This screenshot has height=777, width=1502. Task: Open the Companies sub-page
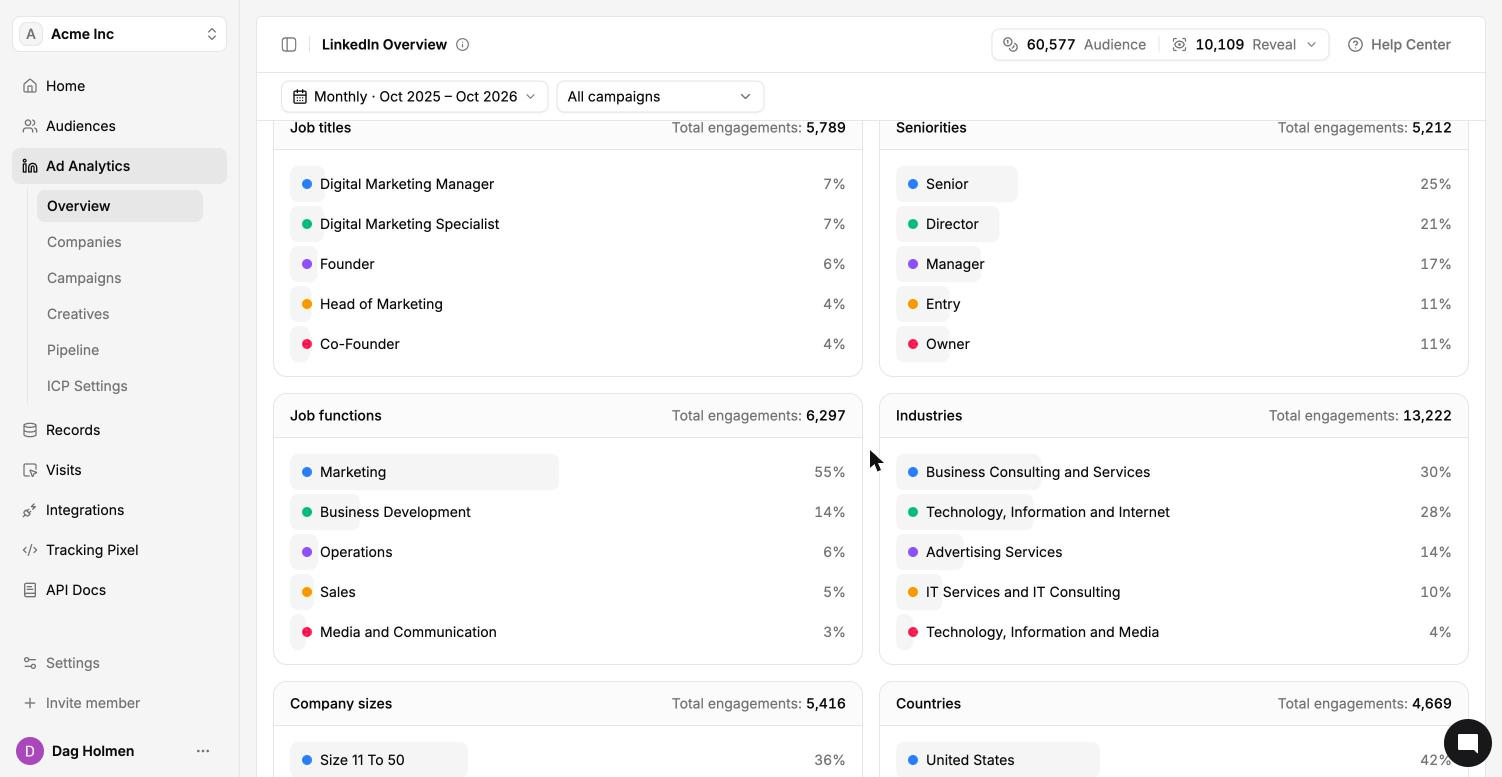click(x=84, y=242)
